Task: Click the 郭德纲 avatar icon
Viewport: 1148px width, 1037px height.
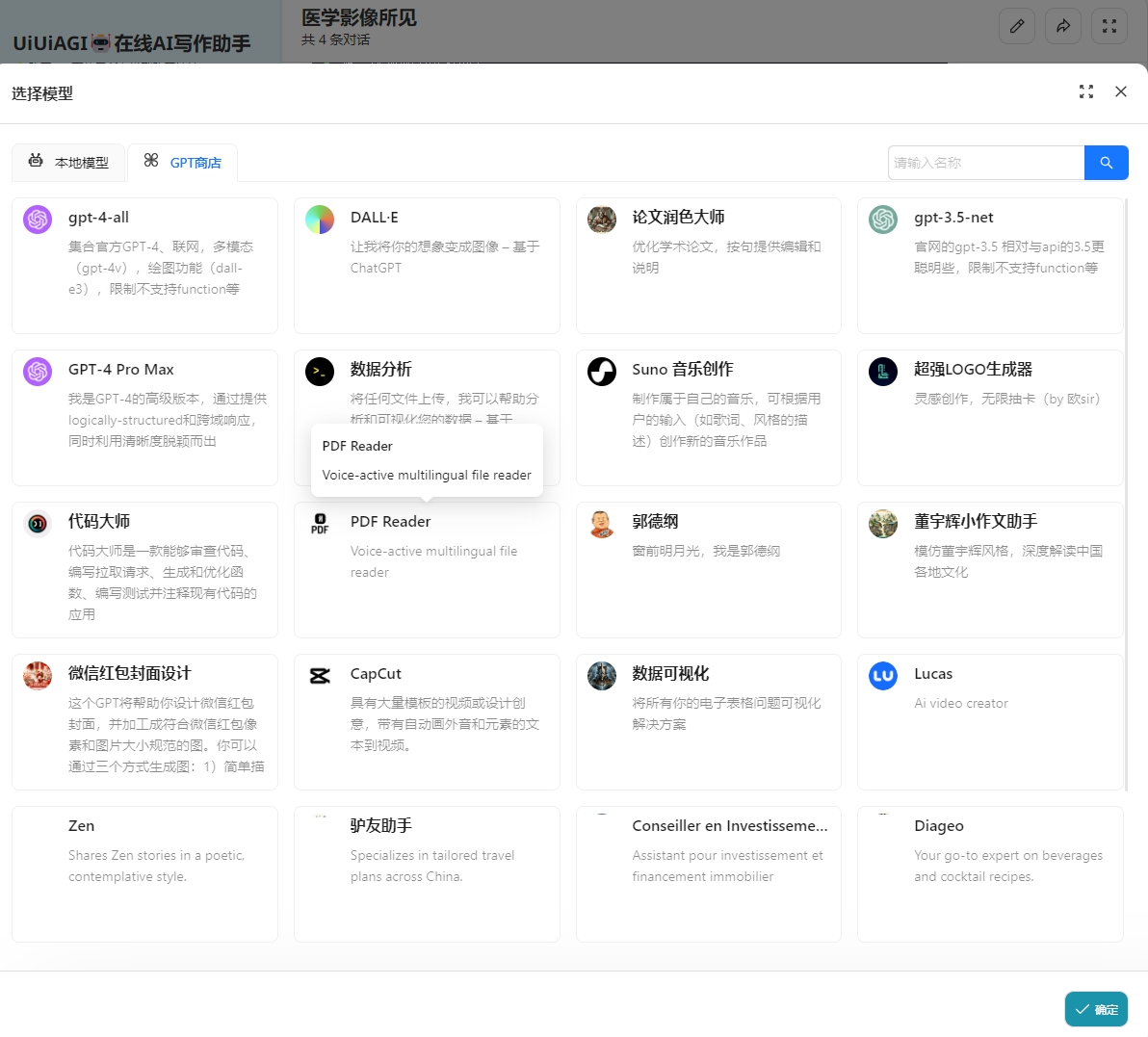Action: 602,524
